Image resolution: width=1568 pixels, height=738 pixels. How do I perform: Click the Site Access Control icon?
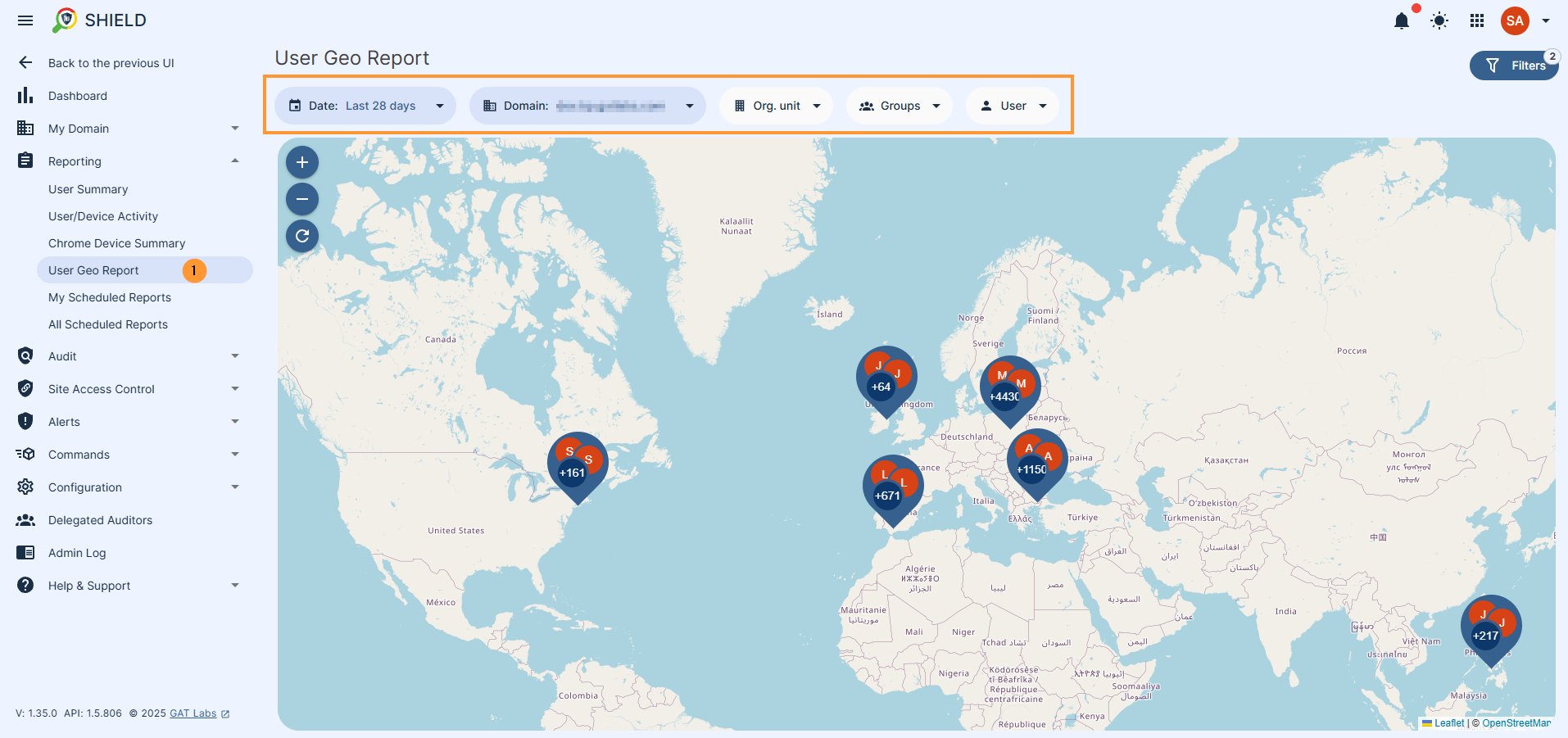pos(25,388)
